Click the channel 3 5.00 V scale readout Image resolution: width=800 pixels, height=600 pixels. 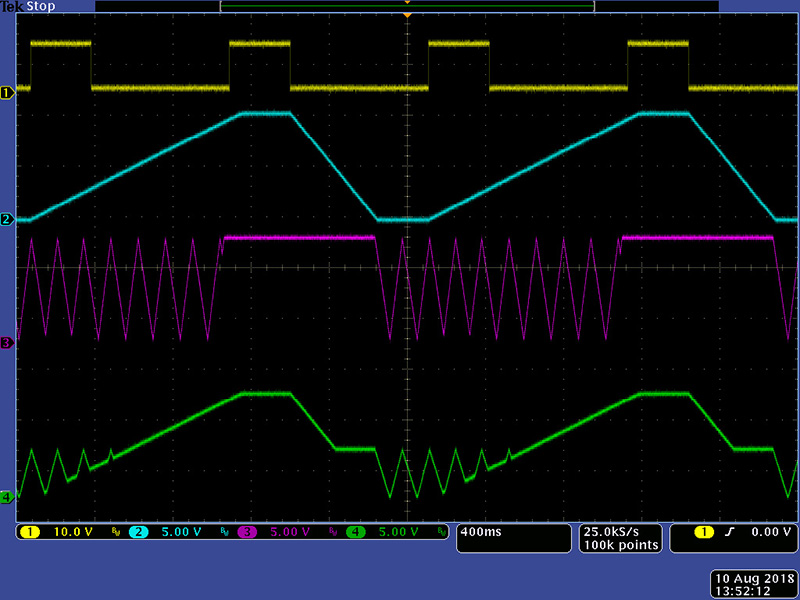click(x=290, y=532)
